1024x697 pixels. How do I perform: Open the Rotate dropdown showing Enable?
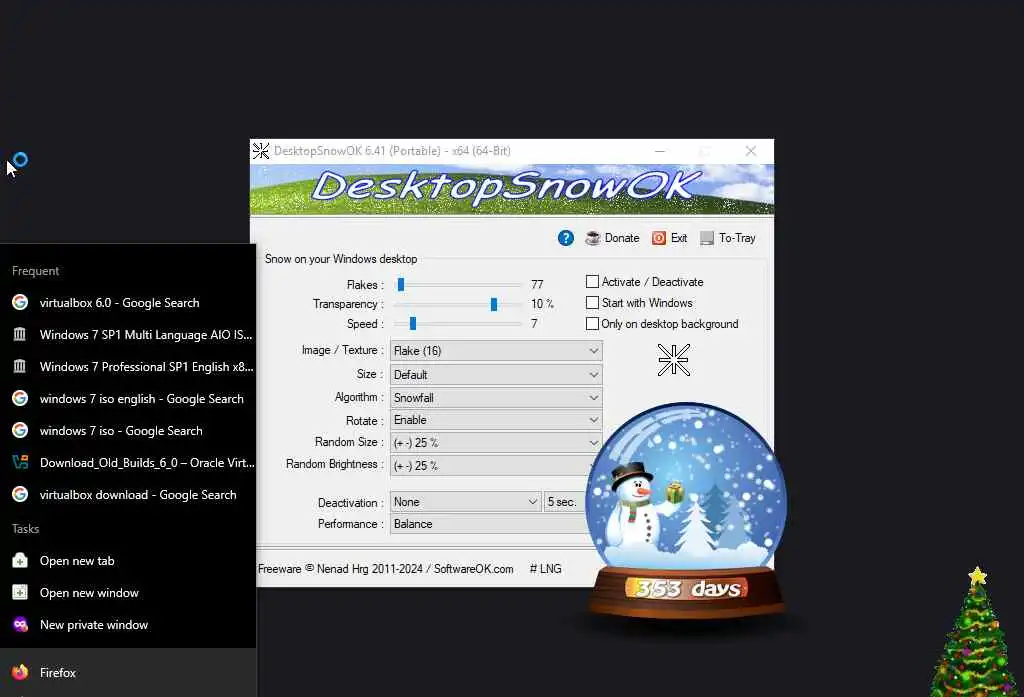click(x=496, y=420)
